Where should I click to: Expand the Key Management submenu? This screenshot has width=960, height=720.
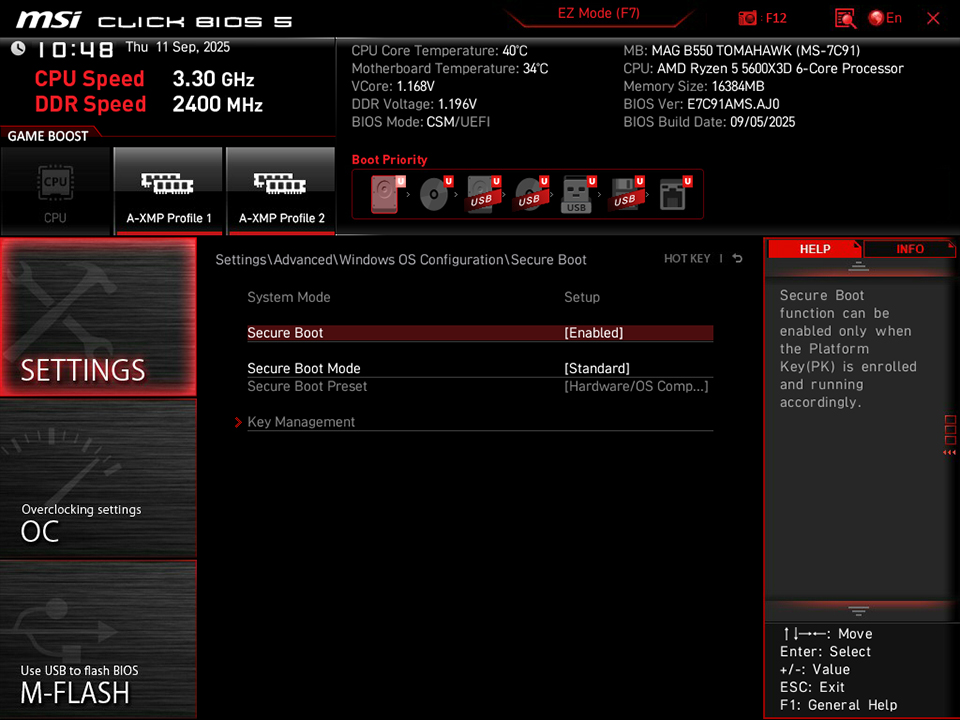click(301, 421)
